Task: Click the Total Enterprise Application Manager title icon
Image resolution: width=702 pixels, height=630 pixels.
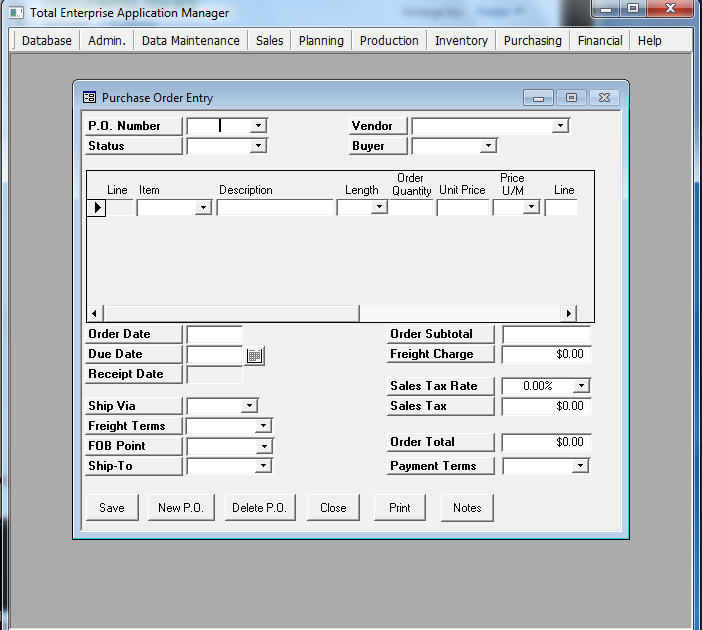Action: pyautogui.click(x=16, y=13)
